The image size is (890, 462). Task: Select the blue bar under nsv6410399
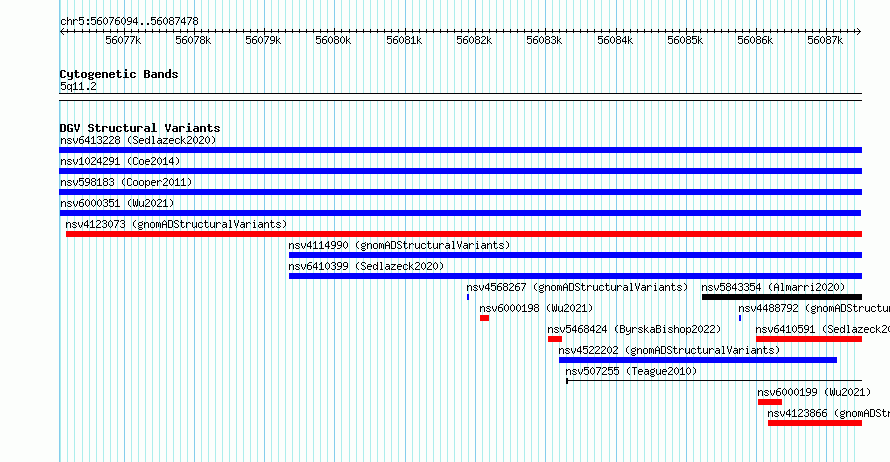click(575, 276)
